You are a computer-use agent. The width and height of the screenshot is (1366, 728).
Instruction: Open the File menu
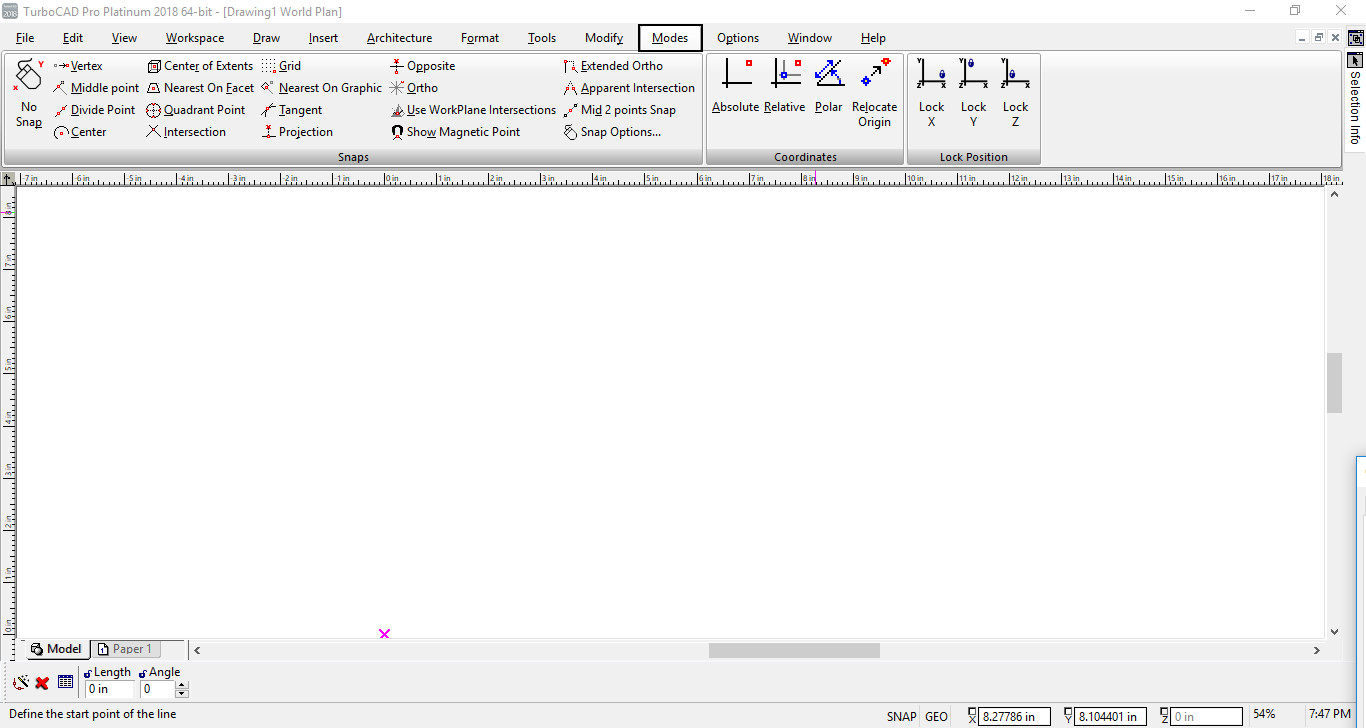[x=25, y=38]
